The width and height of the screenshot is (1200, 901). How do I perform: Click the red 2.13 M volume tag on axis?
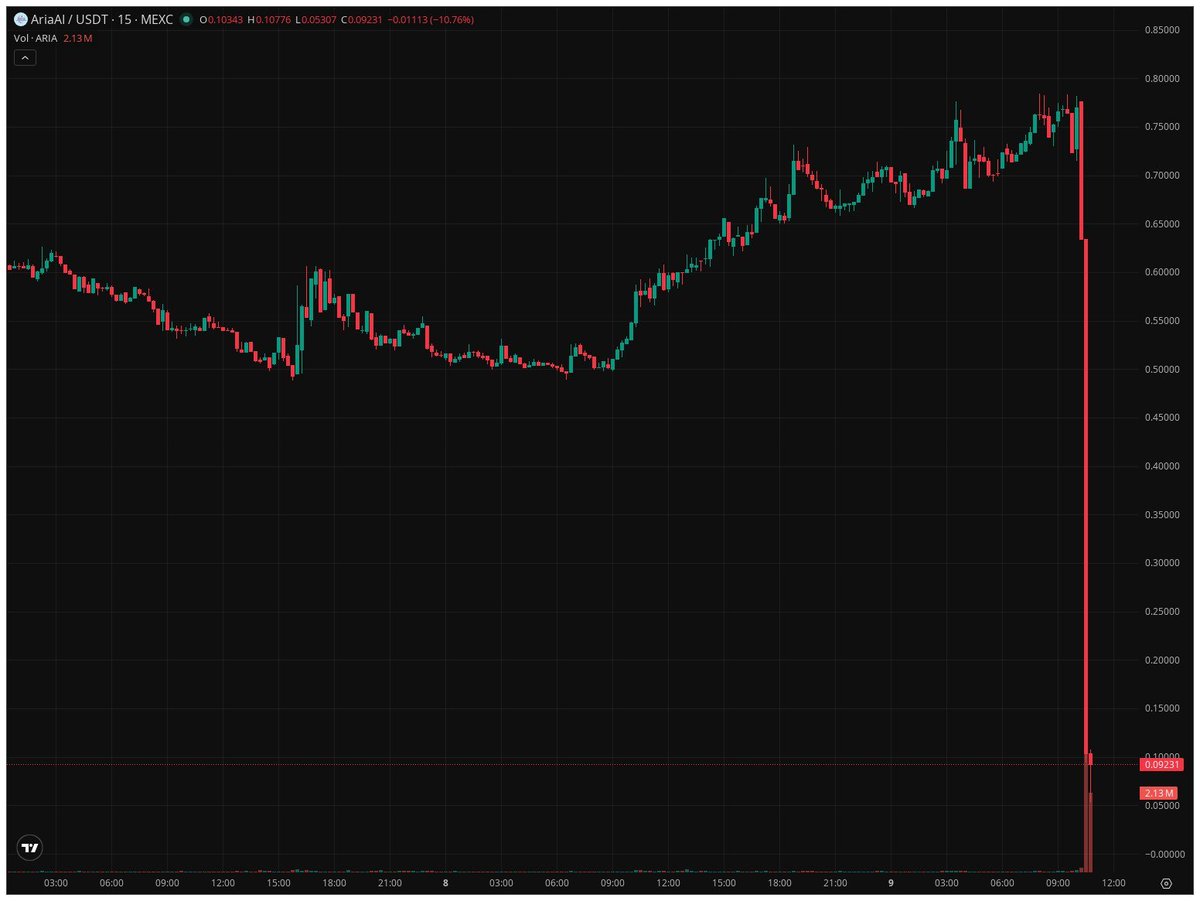coord(1158,793)
